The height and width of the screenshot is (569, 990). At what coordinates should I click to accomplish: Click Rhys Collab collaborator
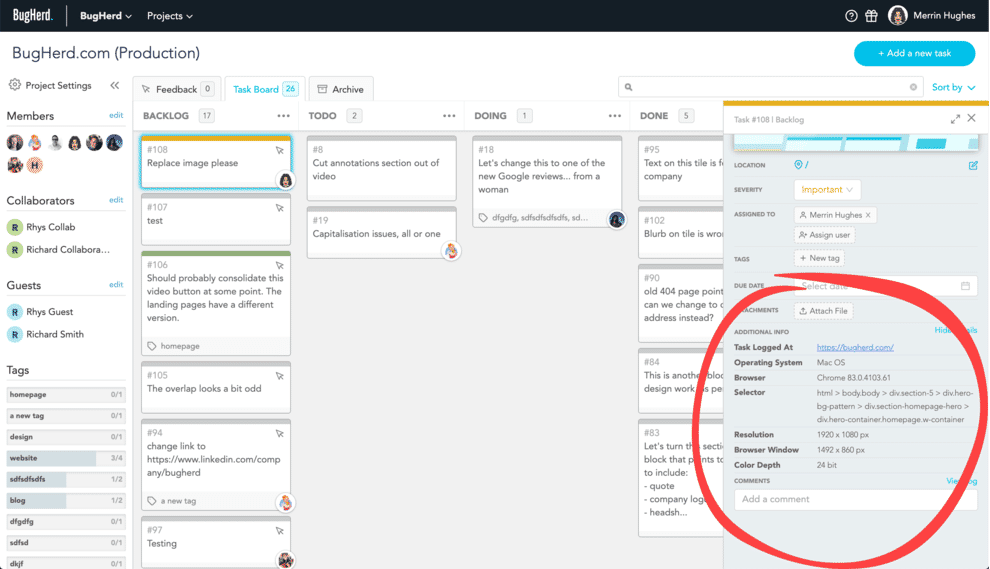(41, 227)
